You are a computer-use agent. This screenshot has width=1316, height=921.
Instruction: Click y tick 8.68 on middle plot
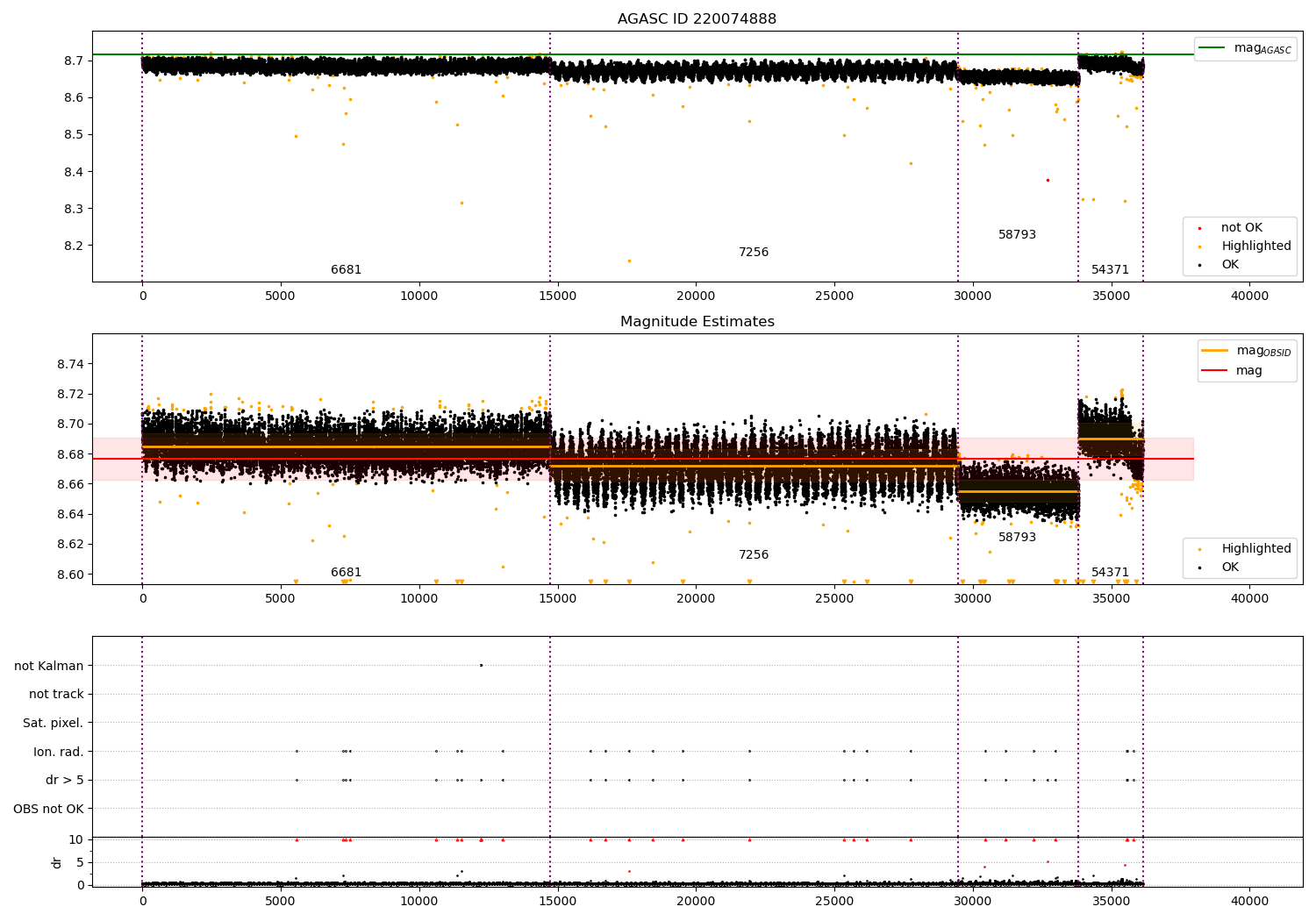click(71, 454)
